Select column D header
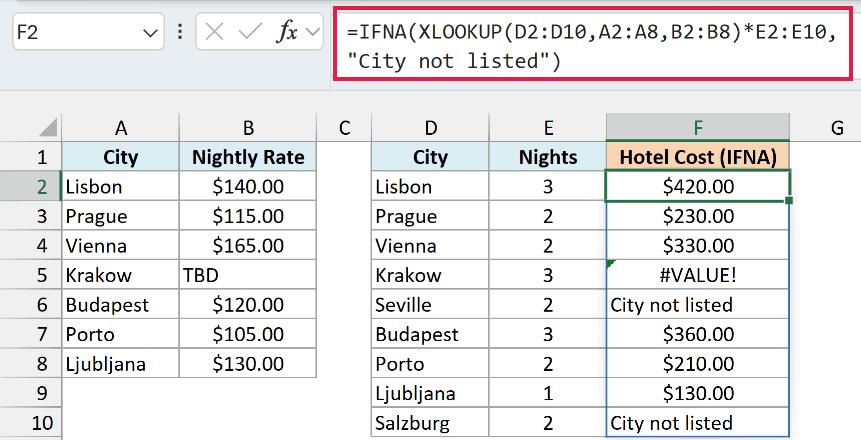 [430, 127]
